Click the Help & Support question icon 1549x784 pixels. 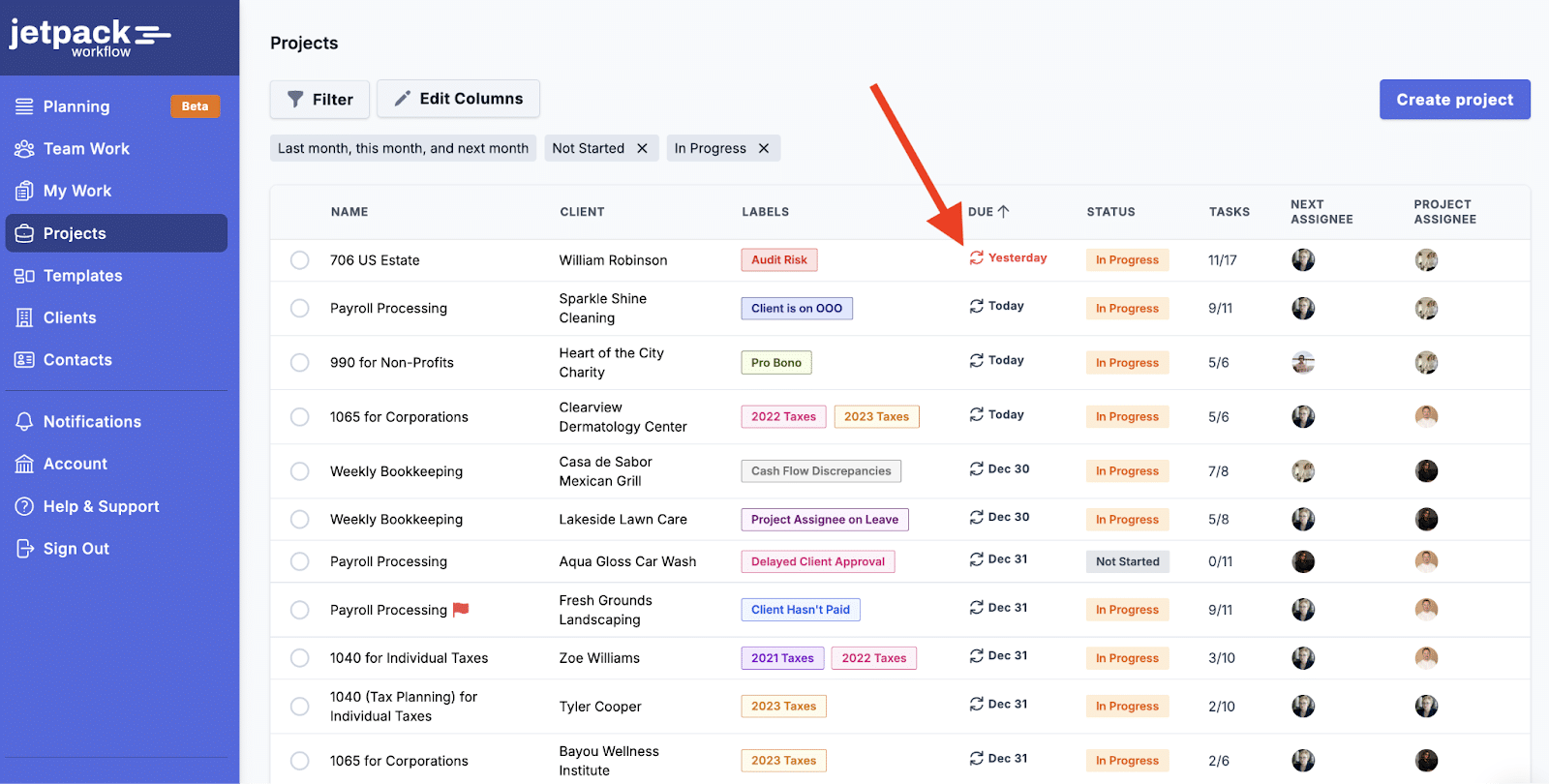pos(24,506)
